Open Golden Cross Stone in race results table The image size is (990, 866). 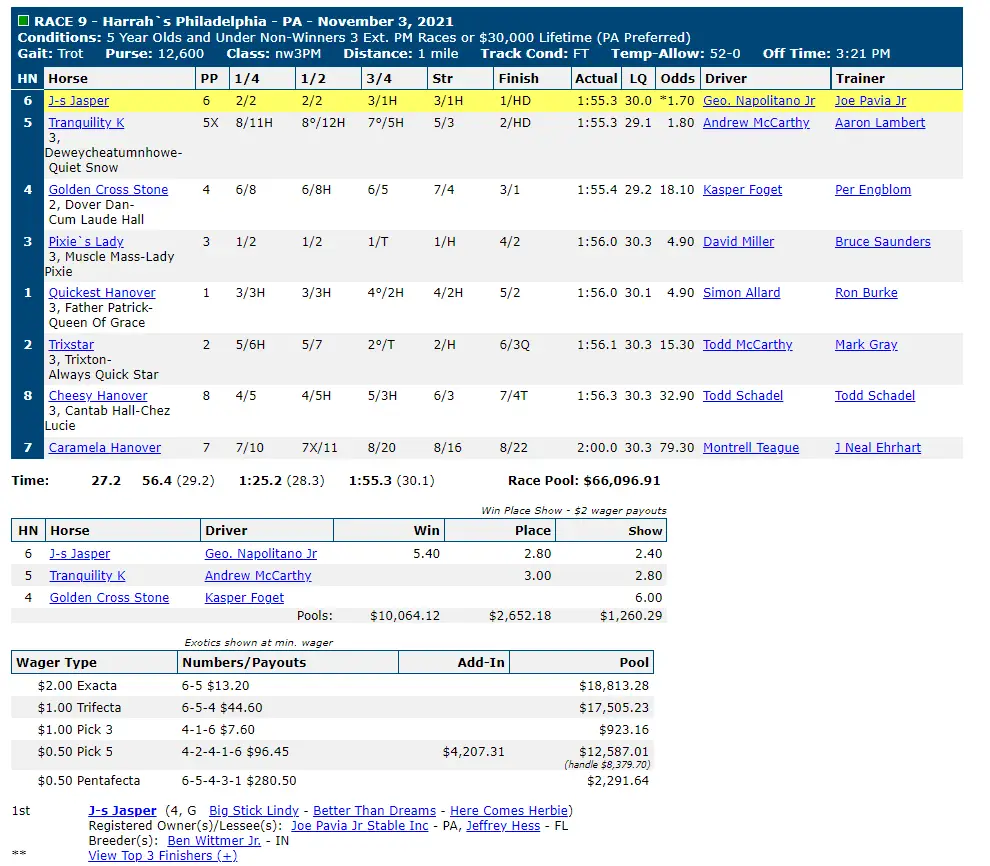pyautogui.click(x=109, y=189)
